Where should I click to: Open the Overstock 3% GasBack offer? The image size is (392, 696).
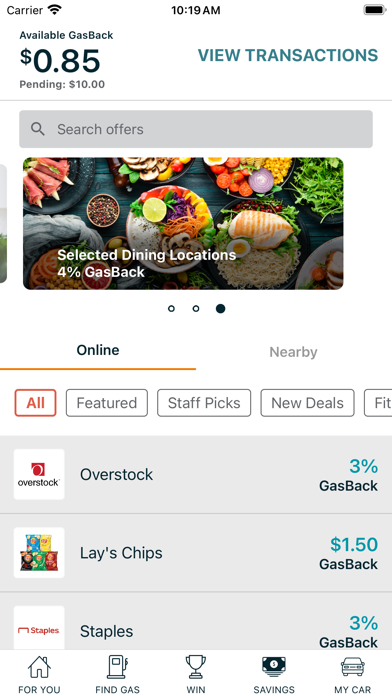click(196, 475)
